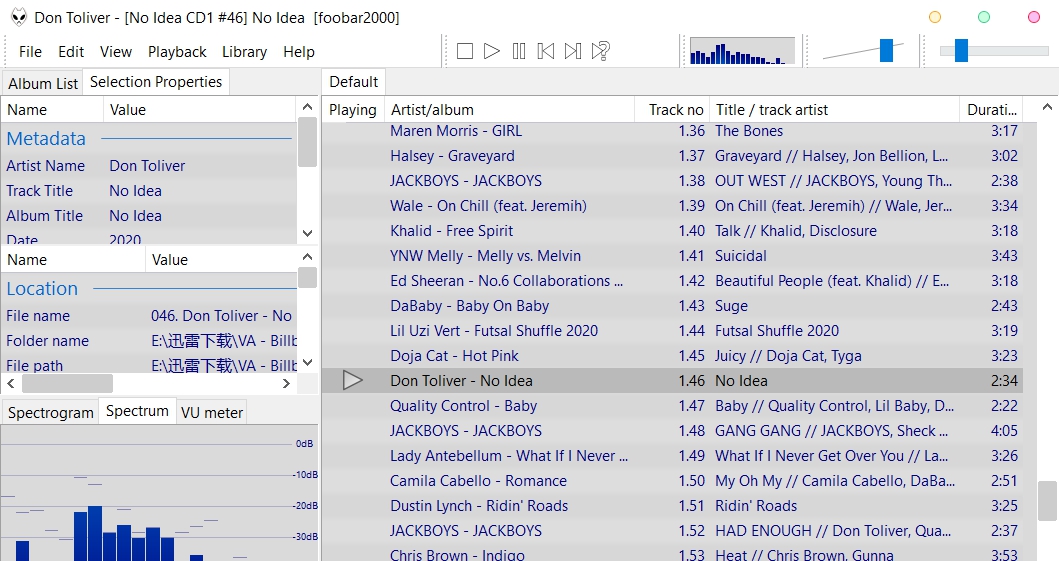Image resolution: width=1059 pixels, height=561 pixels.
Task: Select the GANG GANG track row
Action: (672, 431)
